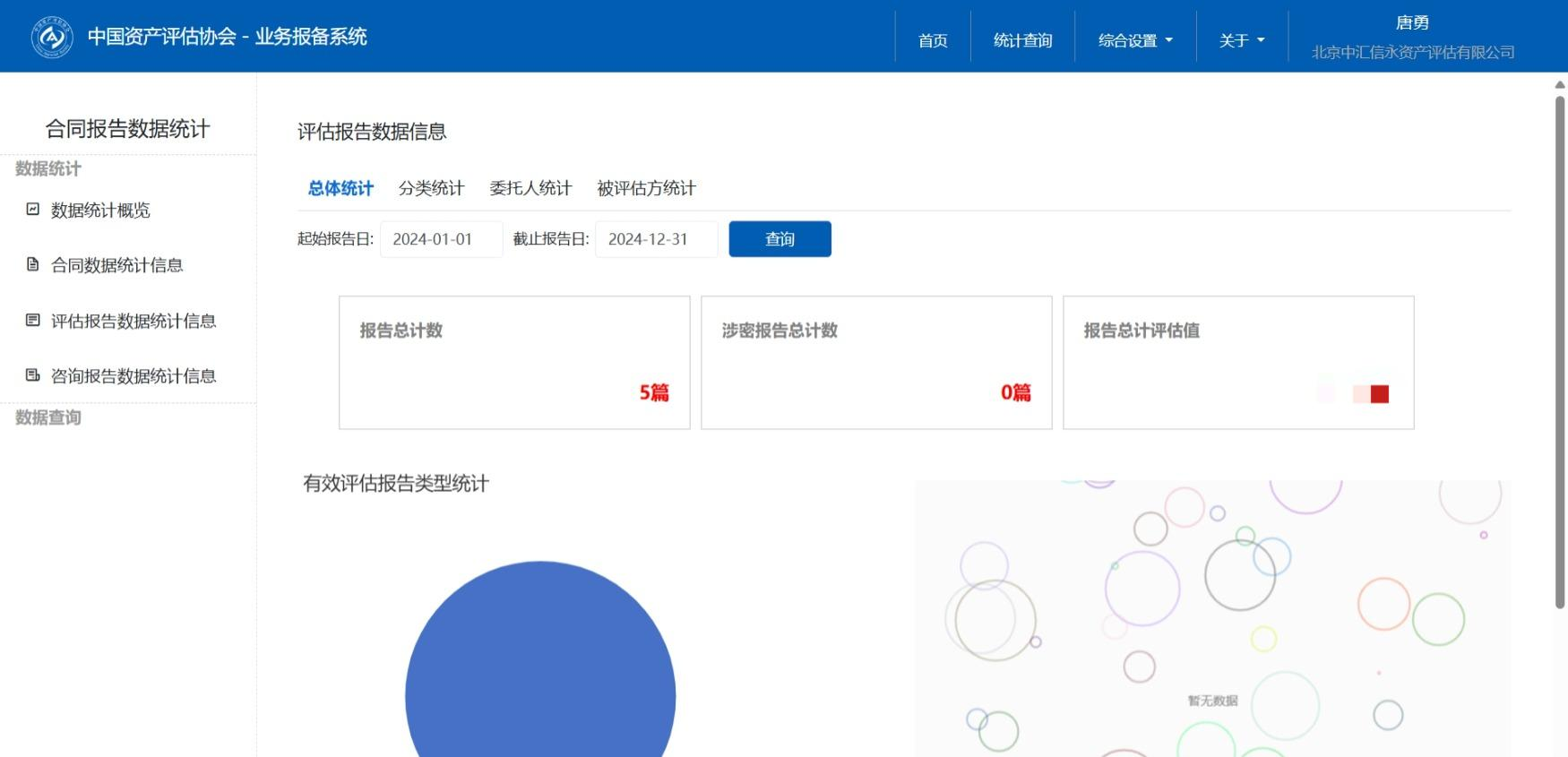The height and width of the screenshot is (757, 1568).
Task: Click the 合同数据统计信息 document icon
Action: (x=33, y=264)
